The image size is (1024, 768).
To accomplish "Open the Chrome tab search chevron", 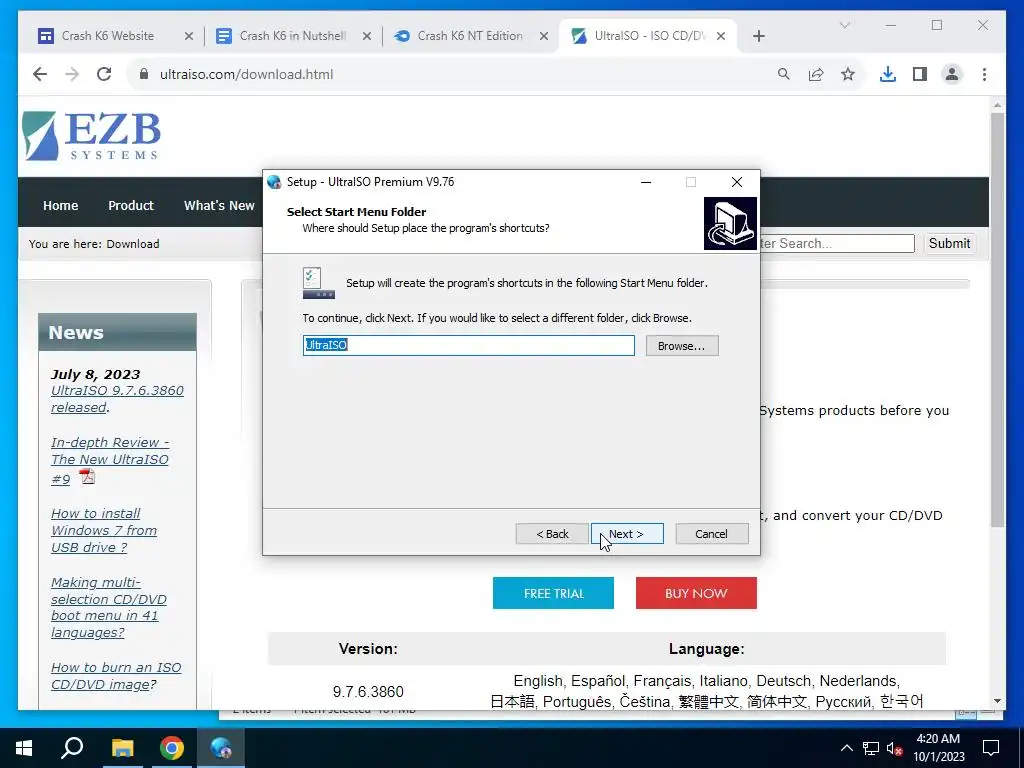I will (x=844, y=25).
